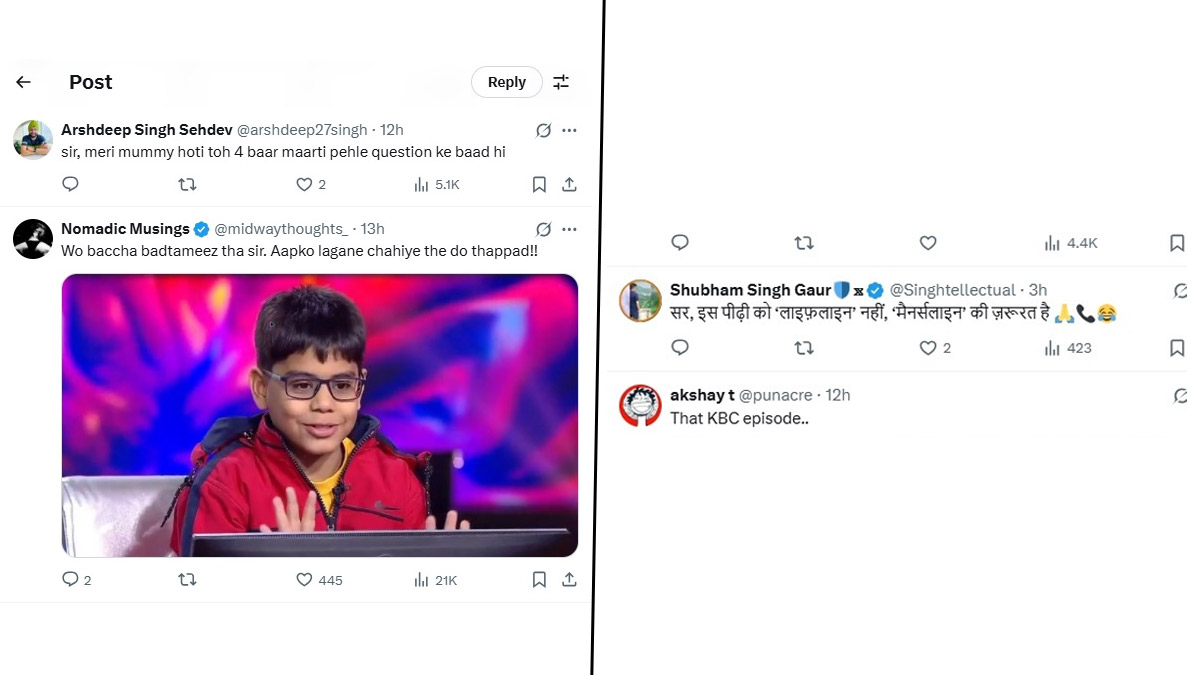This screenshot has height=675, width=1200.
Task: Click Grok icon on Nomadic Musings' reply
Action: pyautogui.click(x=543, y=229)
